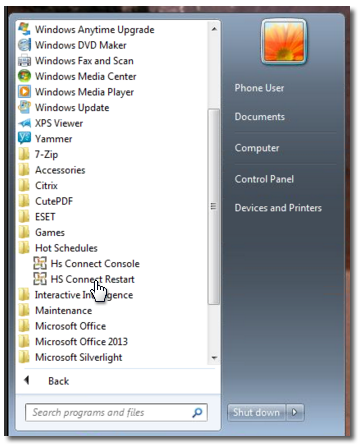
Task: Expand the Maintenance folder
Action: tap(55, 310)
